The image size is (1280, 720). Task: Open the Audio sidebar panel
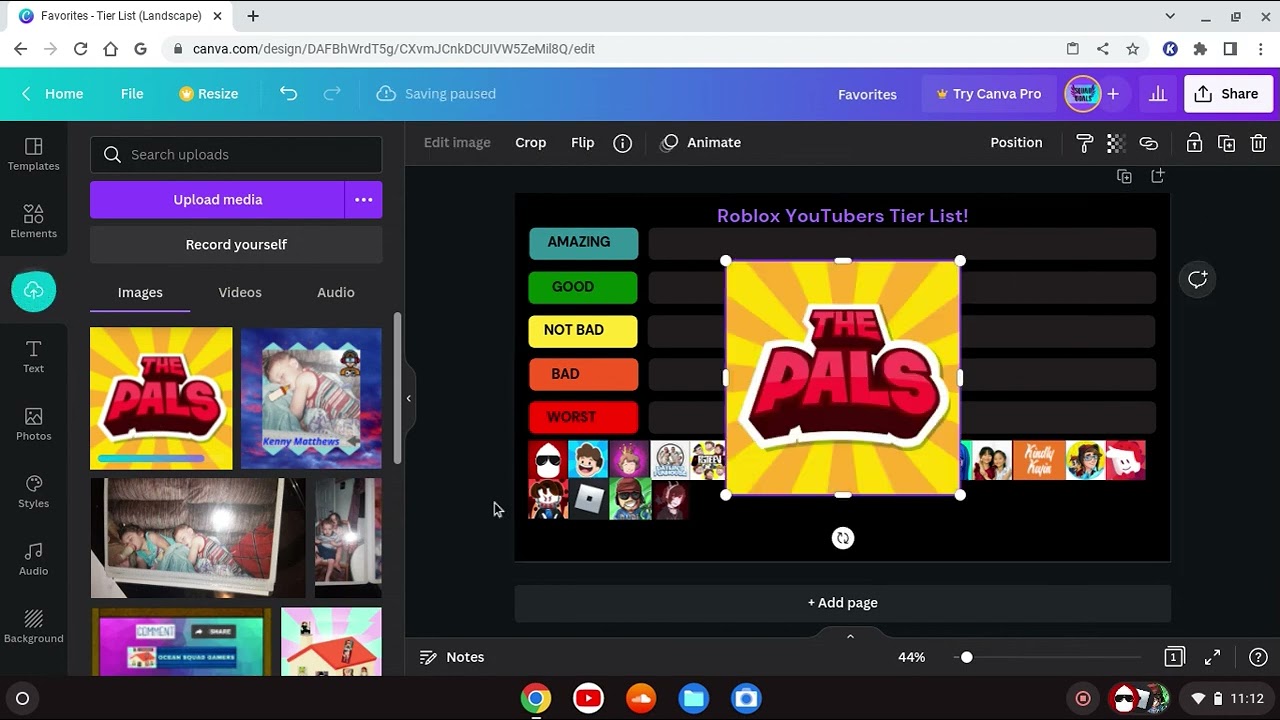tap(33, 560)
